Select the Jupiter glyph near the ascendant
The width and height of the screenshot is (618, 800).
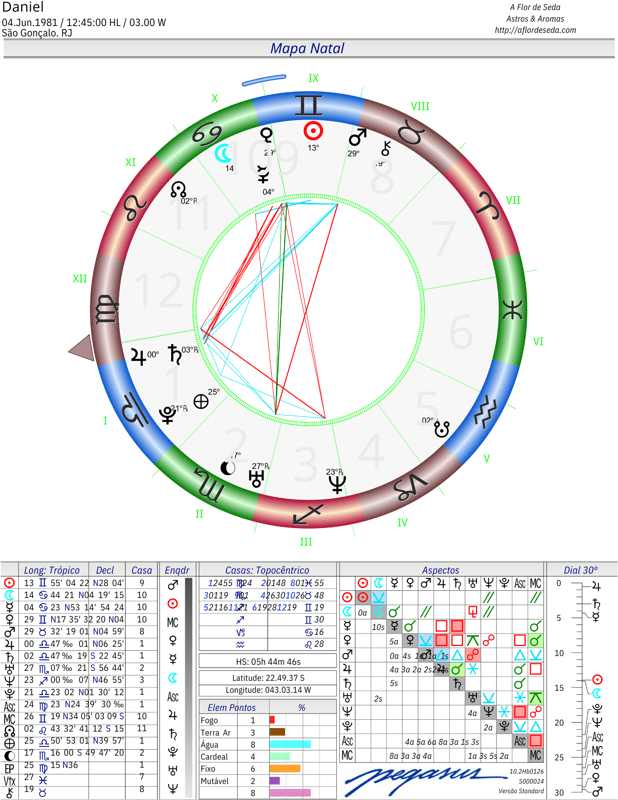coord(138,356)
